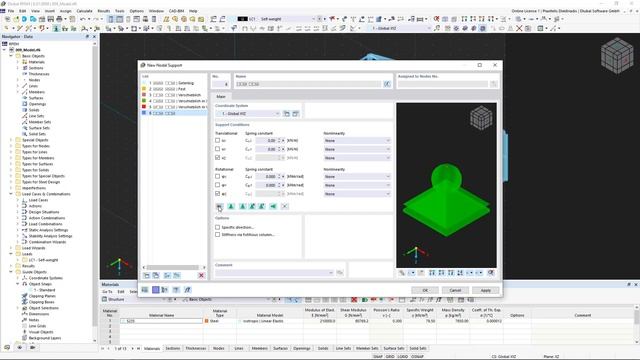
Task: Click the yellow swatch of list item 2
Action: tap(144, 89)
